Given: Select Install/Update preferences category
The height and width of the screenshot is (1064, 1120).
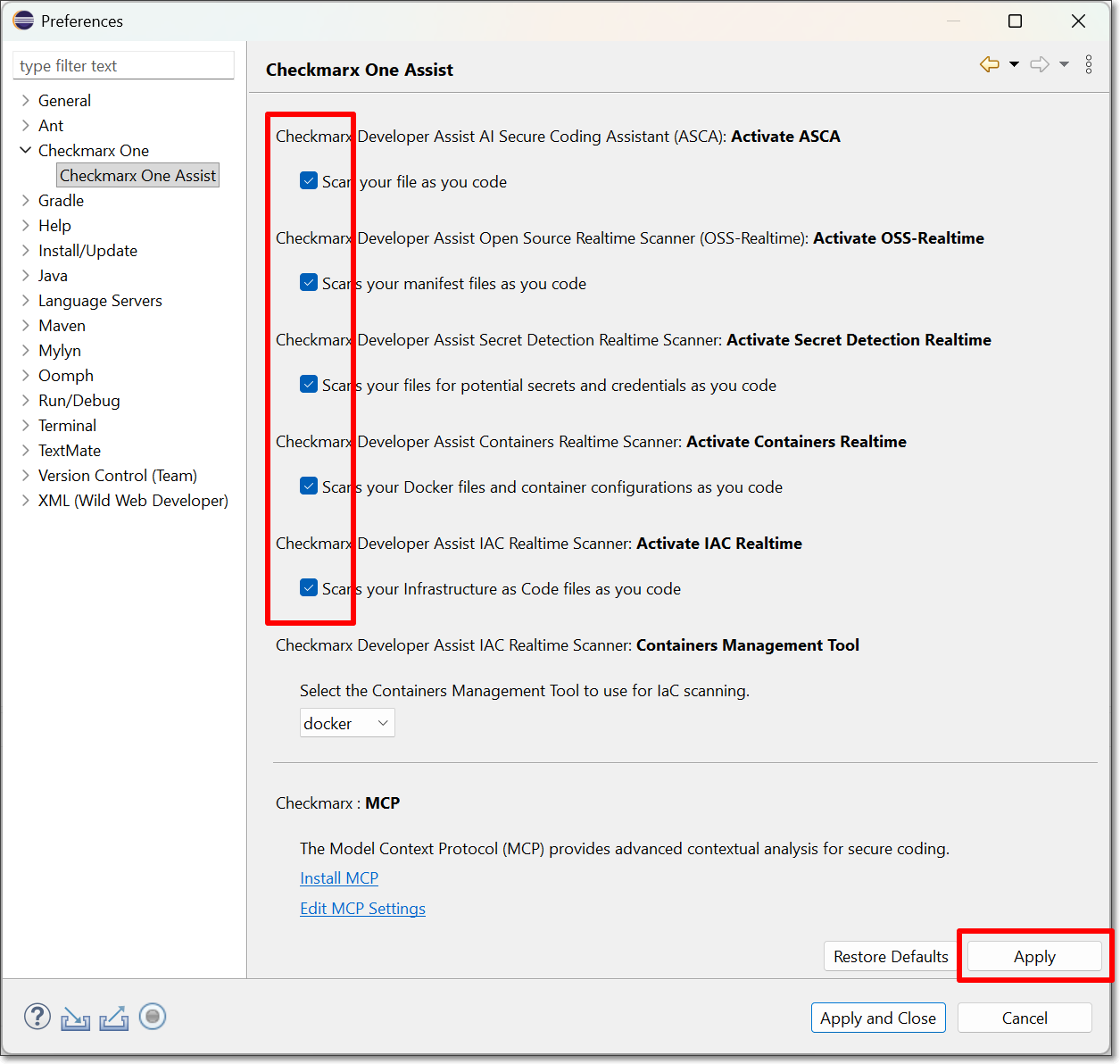Looking at the screenshot, I should [87, 250].
